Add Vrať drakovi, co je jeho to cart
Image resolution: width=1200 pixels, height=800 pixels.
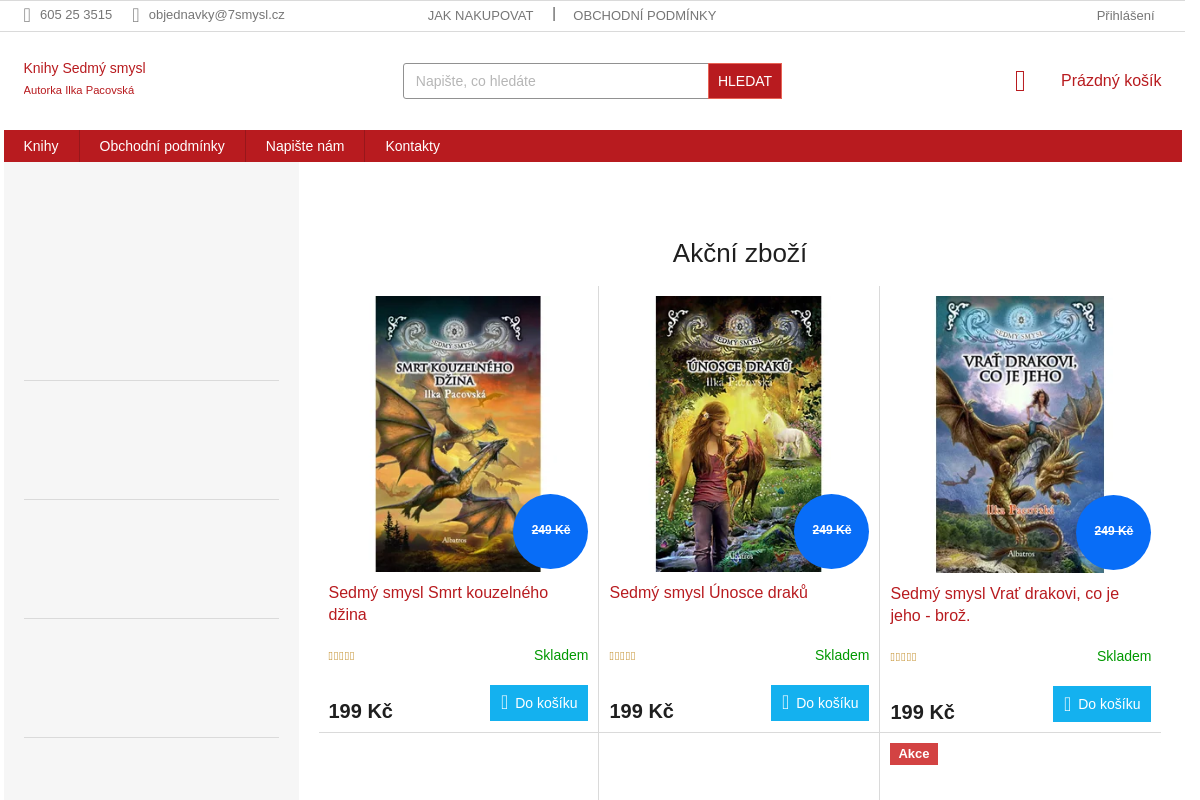[1102, 704]
